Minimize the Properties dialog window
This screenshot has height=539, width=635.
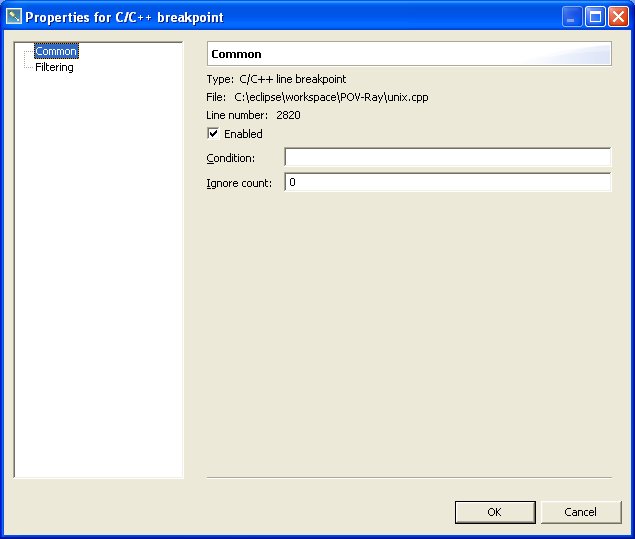pos(571,17)
